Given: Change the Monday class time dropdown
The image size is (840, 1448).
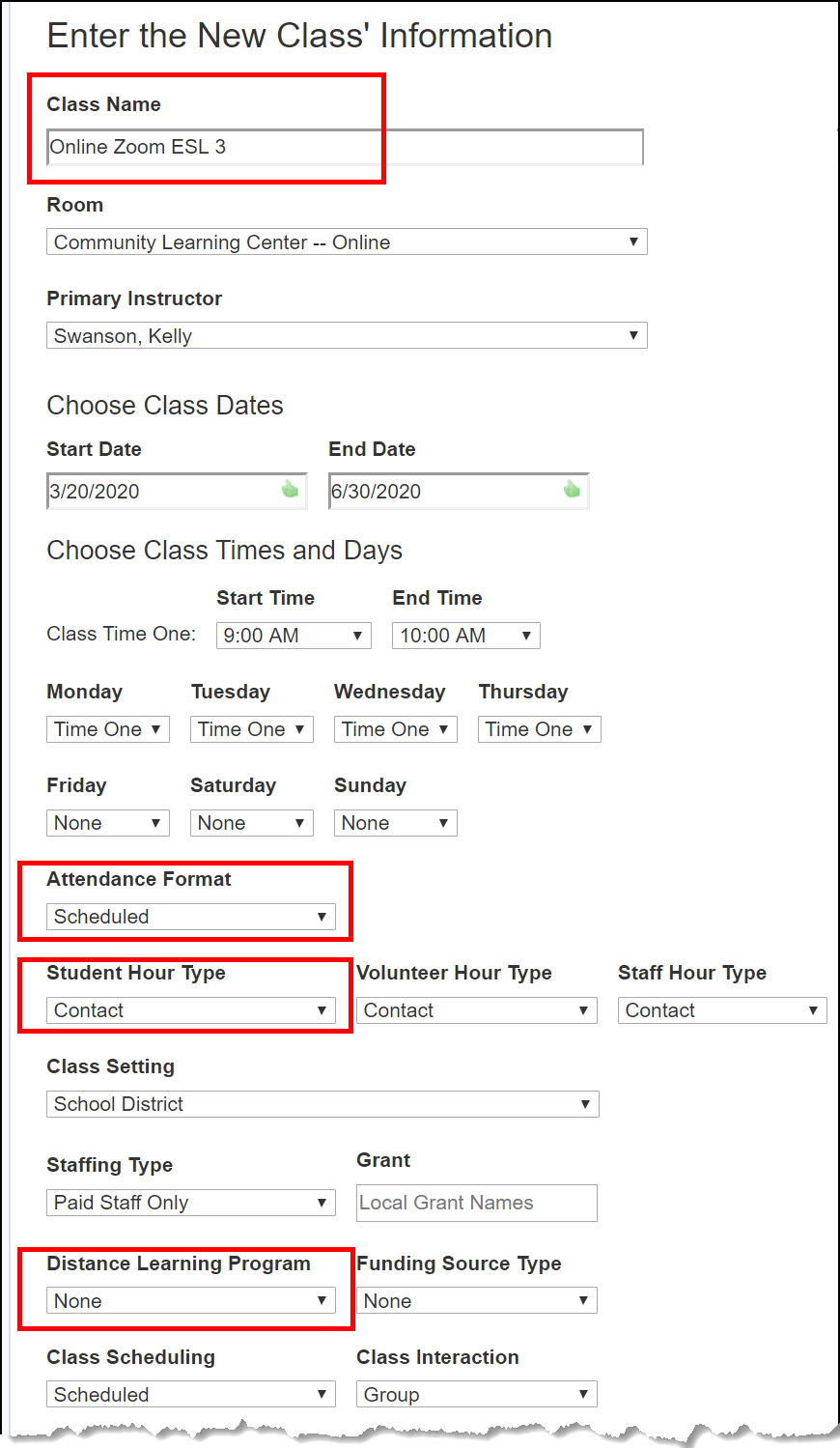Looking at the screenshot, I should point(107,729).
